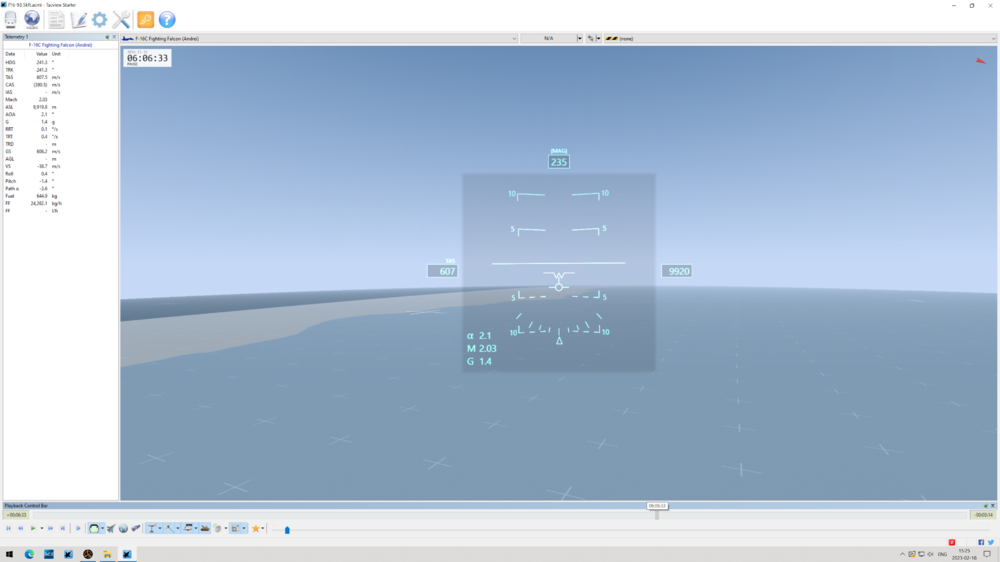
Task: Open the grid overlay dropdown arrow
Action: [244, 528]
